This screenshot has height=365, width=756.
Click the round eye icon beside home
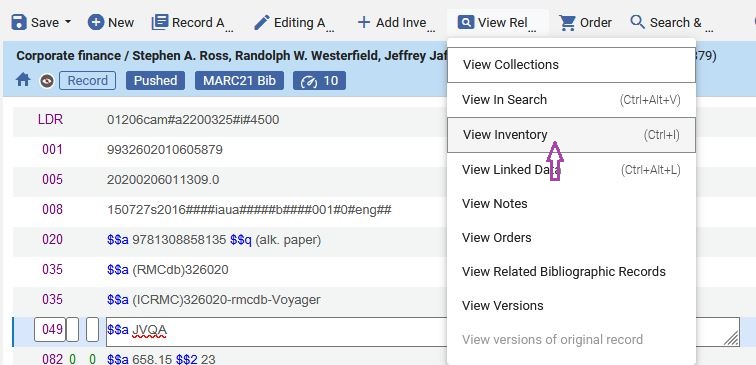pyautogui.click(x=46, y=81)
